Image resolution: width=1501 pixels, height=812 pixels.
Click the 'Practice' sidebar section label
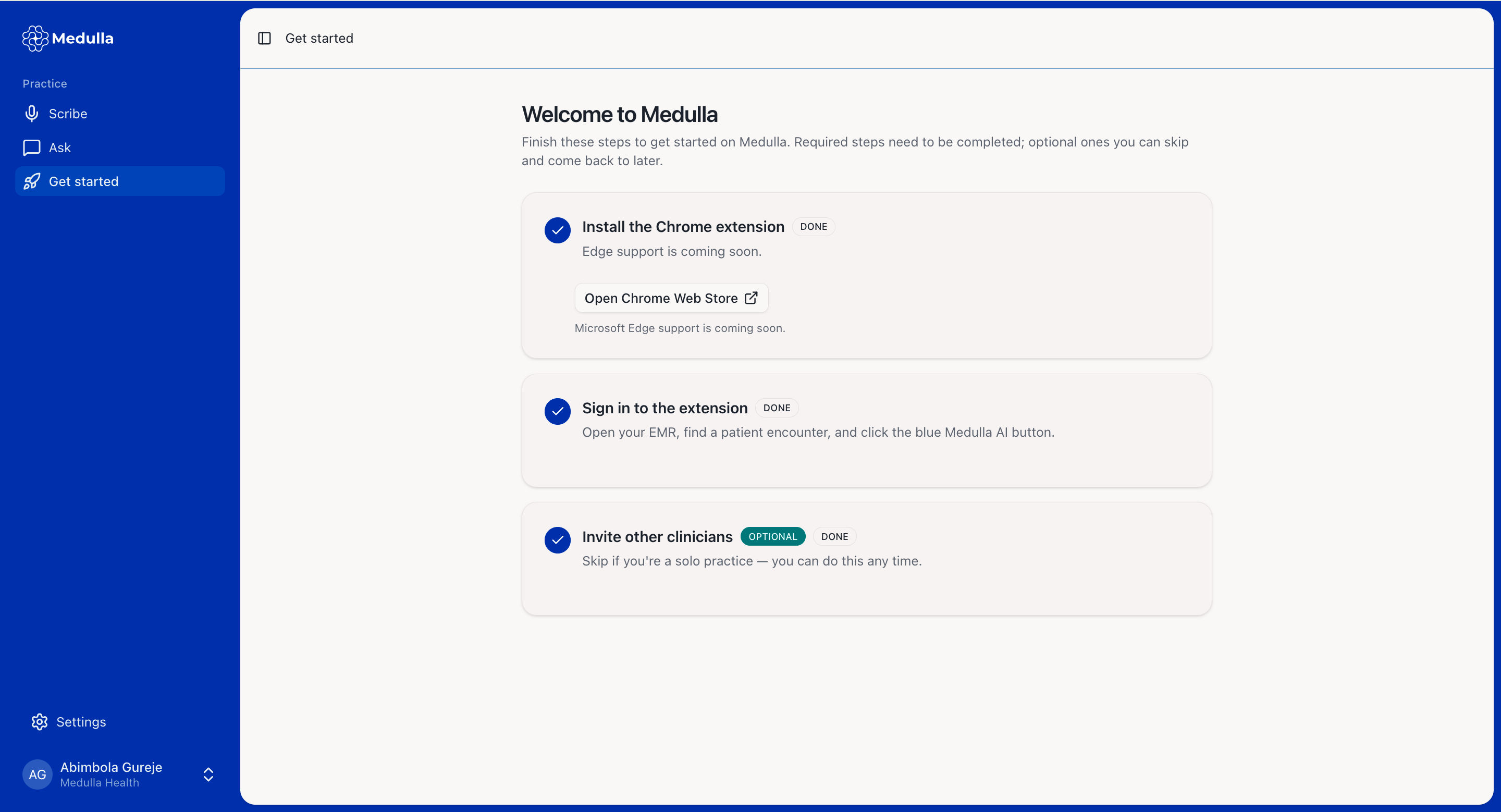click(x=45, y=84)
